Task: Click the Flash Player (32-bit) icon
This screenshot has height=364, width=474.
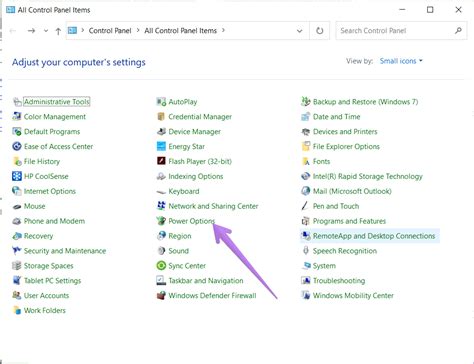Action: pos(161,161)
